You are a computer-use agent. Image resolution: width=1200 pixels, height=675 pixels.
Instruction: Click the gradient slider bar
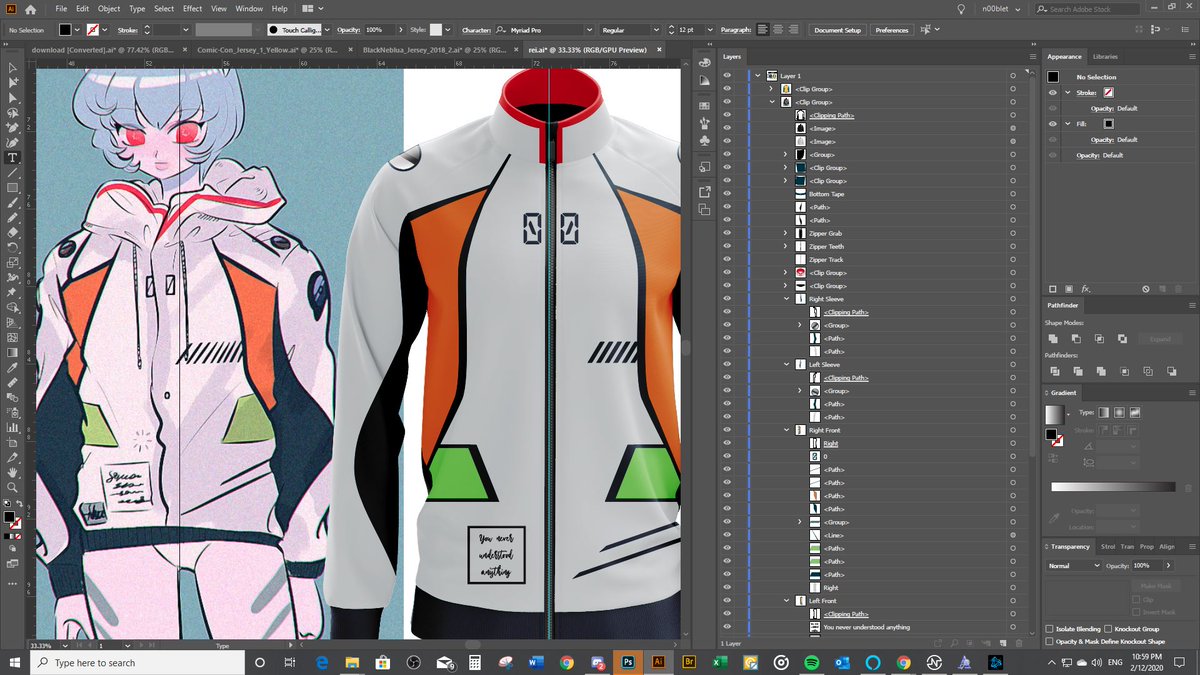1113,487
